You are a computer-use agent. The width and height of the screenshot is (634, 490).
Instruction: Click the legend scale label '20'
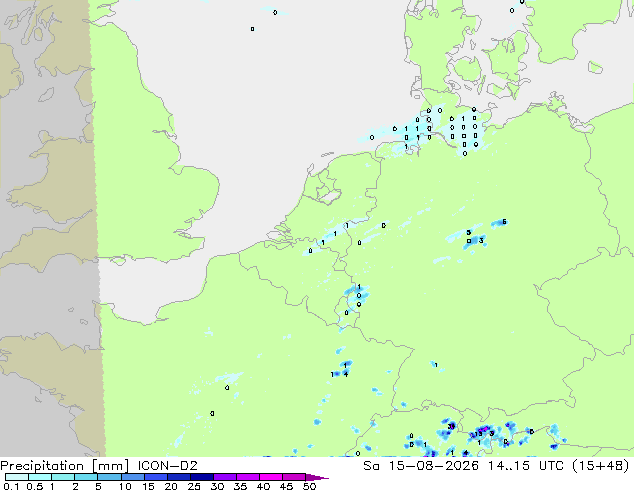(171, 486)
